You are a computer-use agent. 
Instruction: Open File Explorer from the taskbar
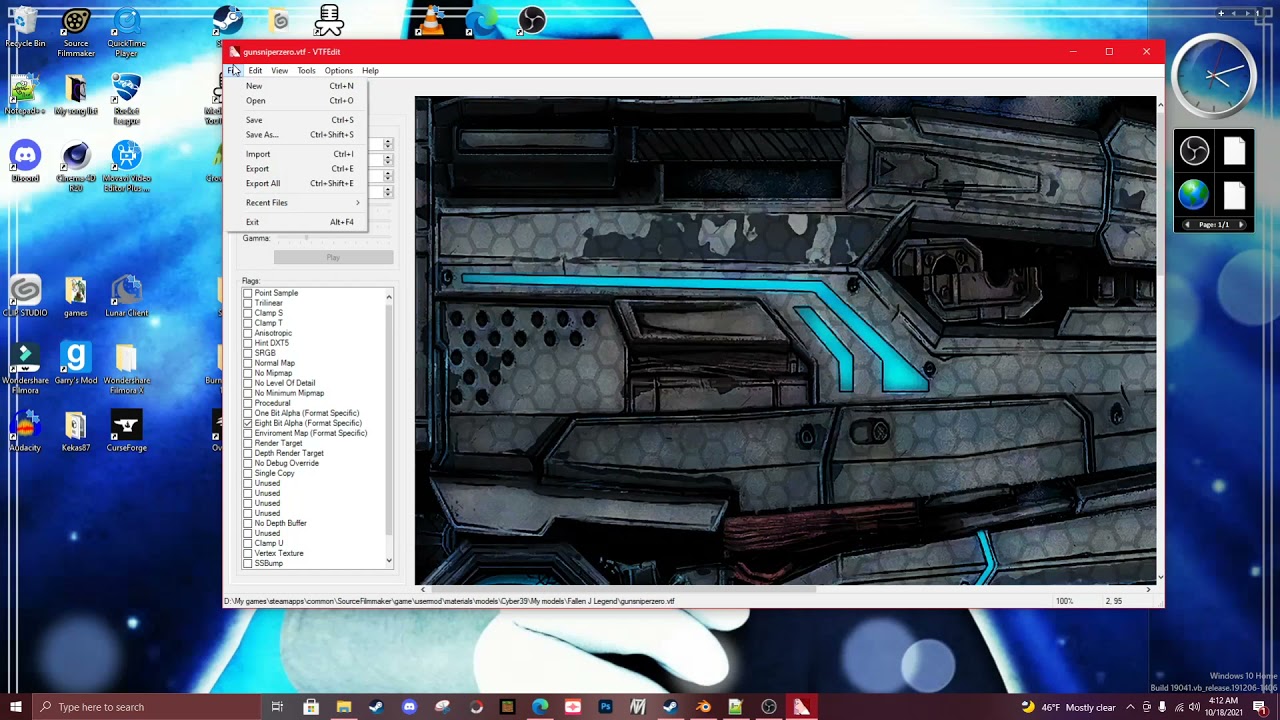(343, 707)
